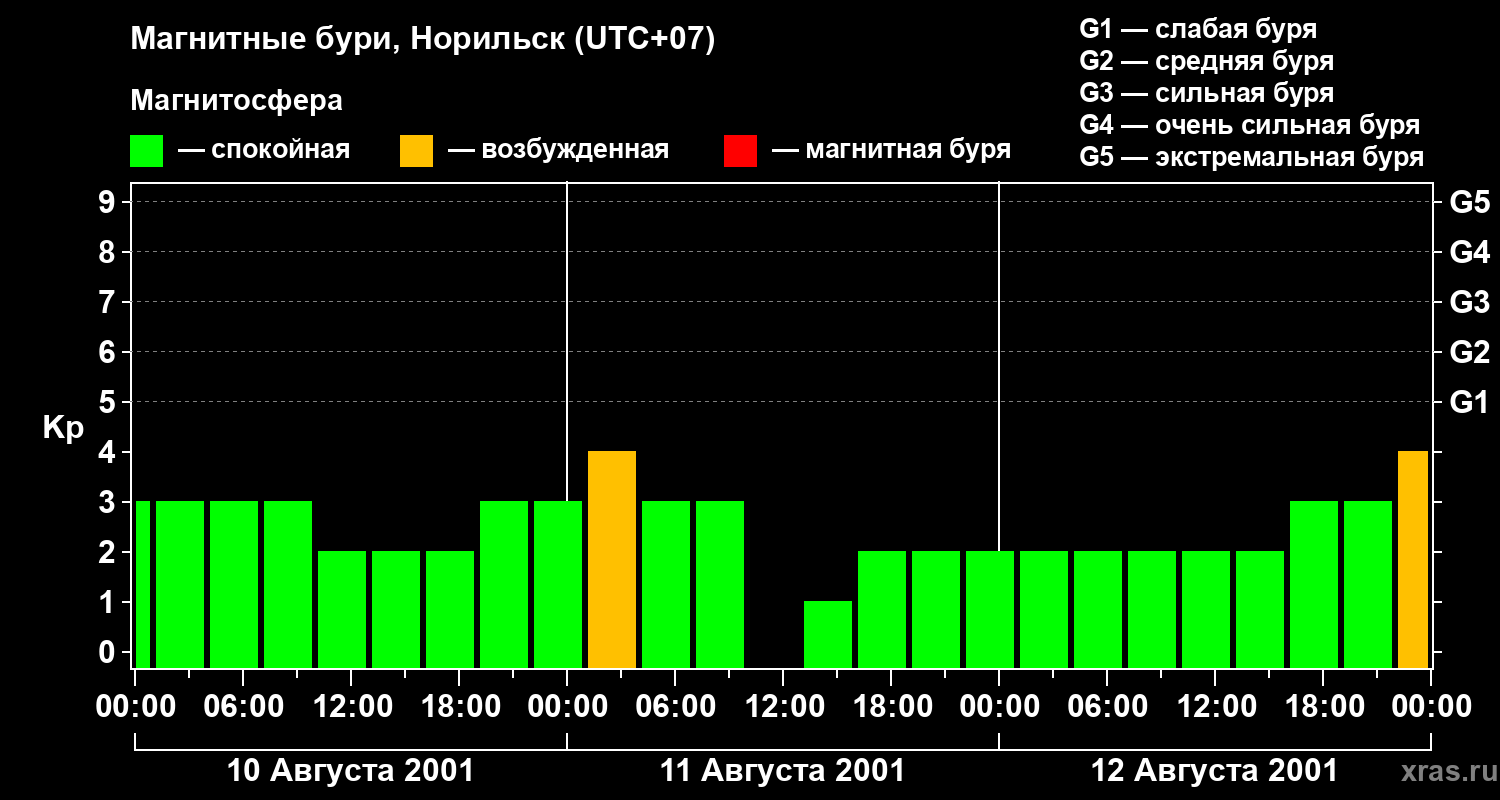Click the orange "возбужденная" legend swatch

coord(416,151)
